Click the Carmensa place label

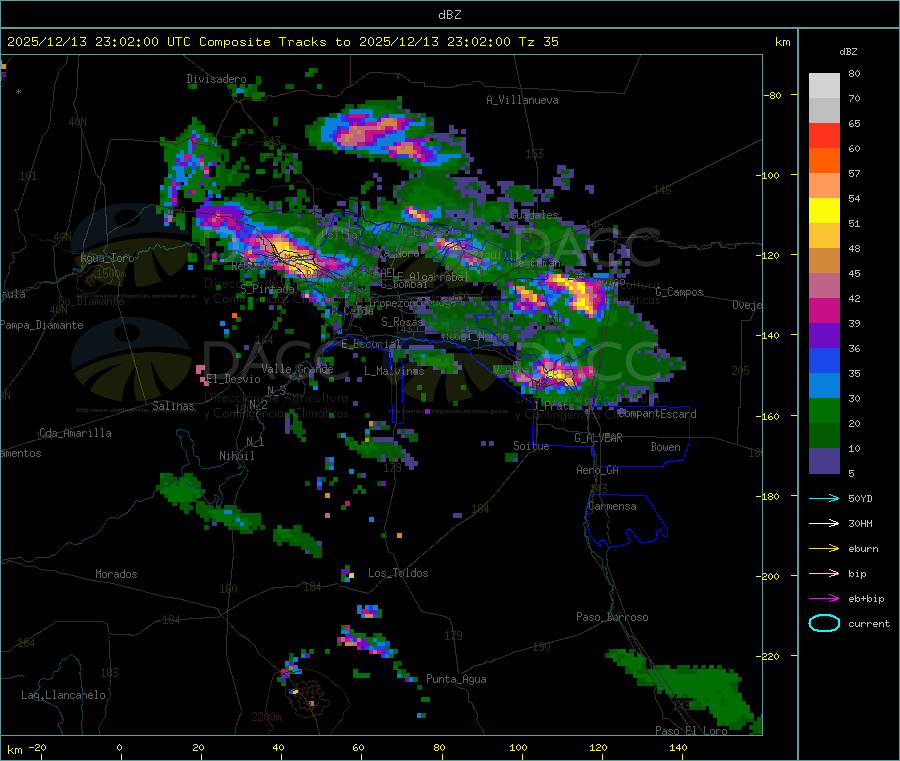pos(612,506)
